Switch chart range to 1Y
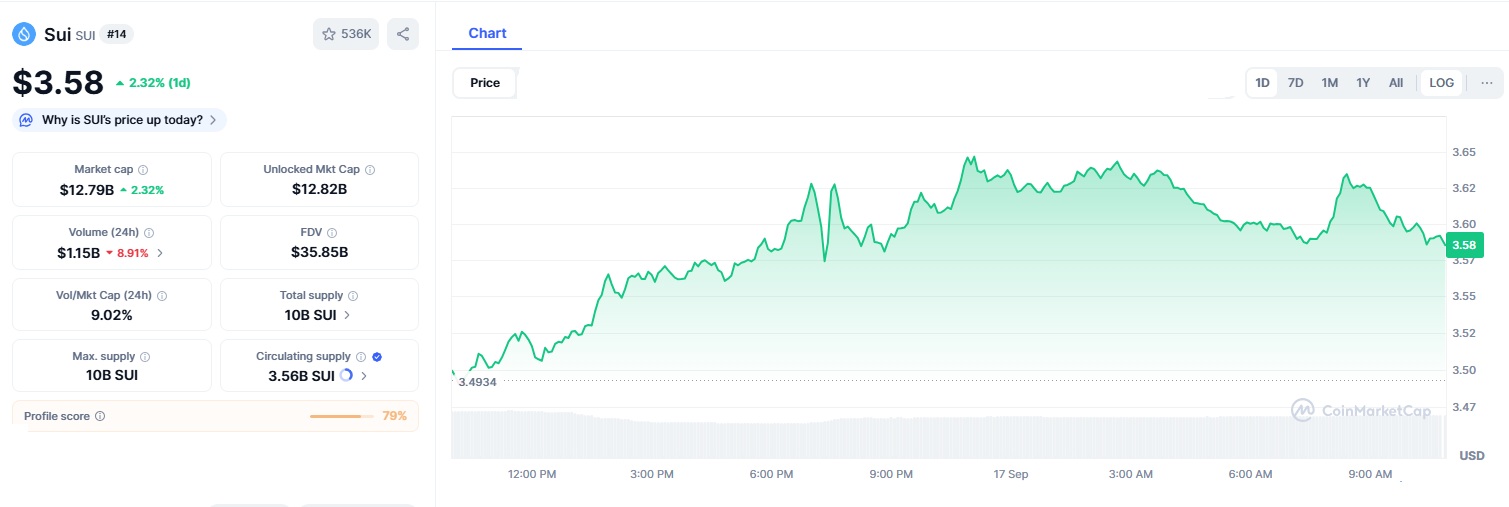Screen dimensions: 1509x507 (1363, 83)
